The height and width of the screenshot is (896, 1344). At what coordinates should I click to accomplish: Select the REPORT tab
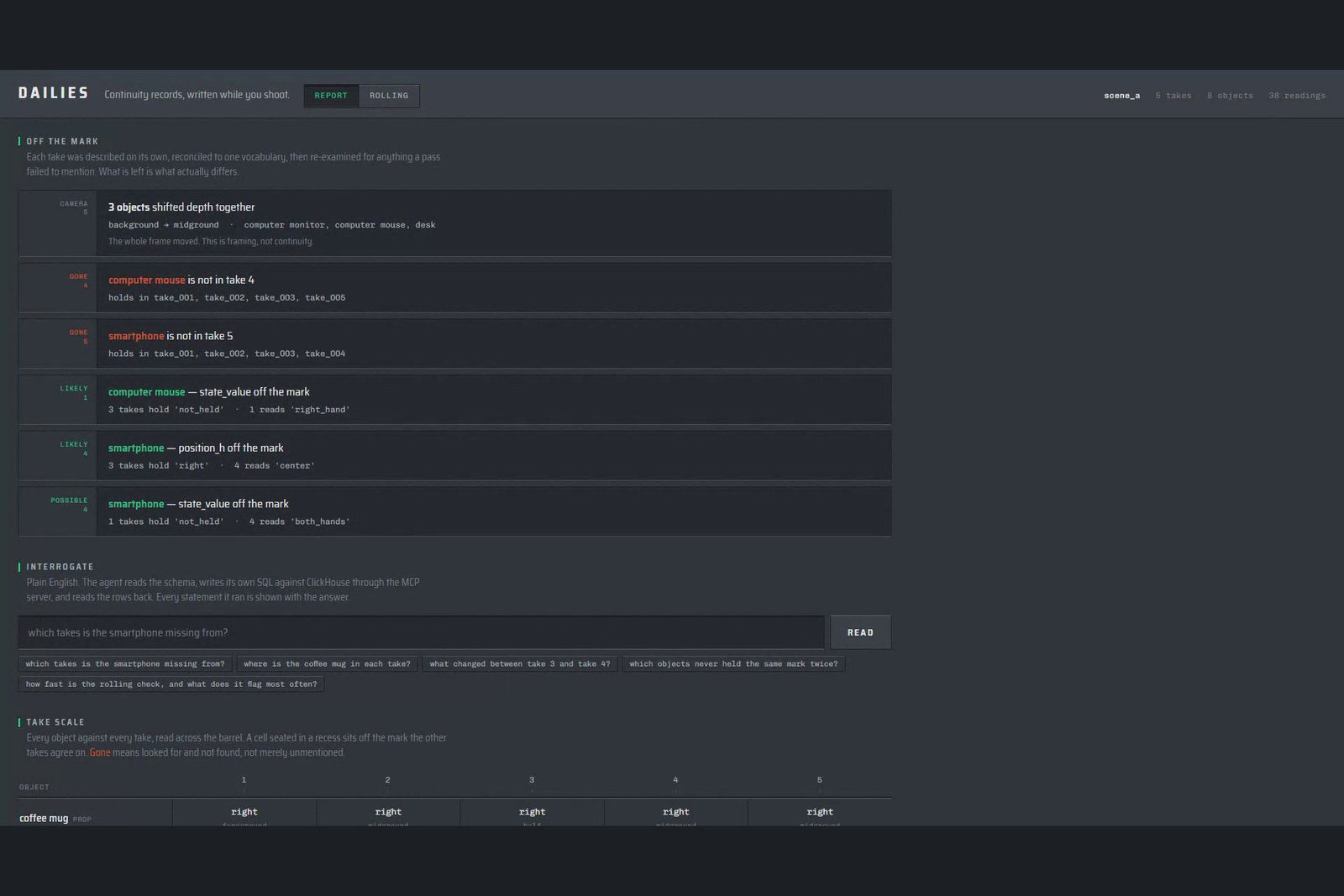click(331, 96)
